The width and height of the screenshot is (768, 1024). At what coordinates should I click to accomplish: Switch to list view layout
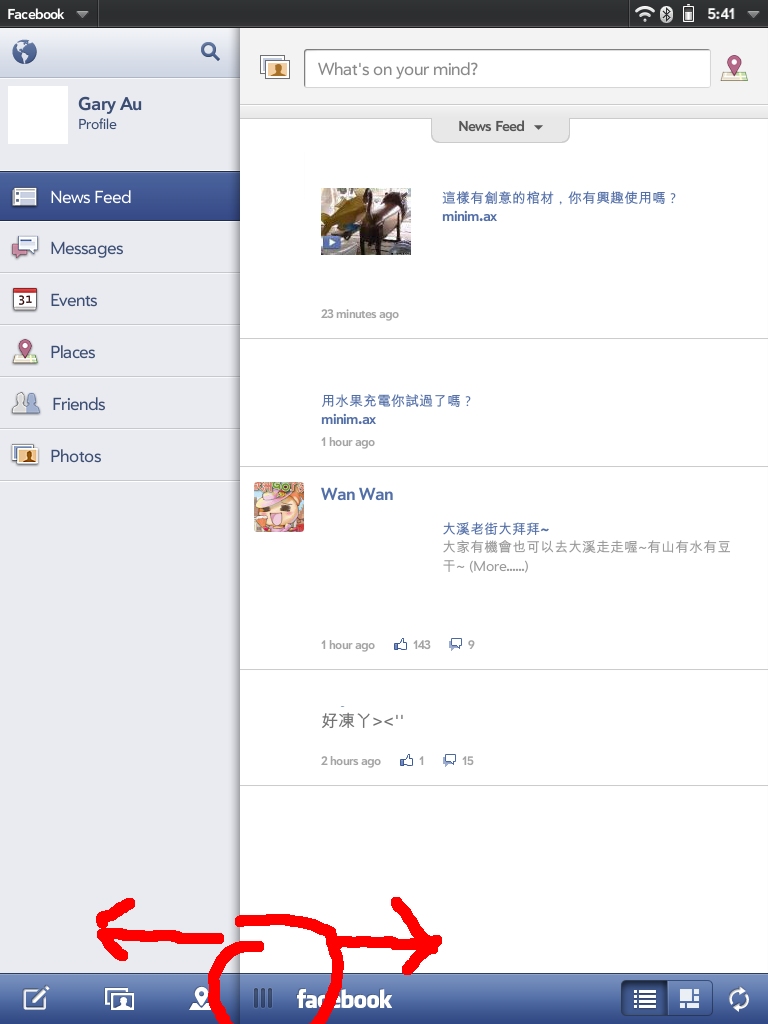pyautogui.click(x=645, y=999)
